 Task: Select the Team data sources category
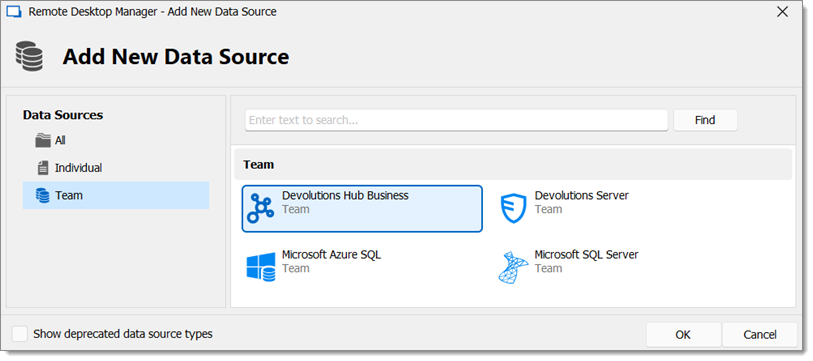tap(116, 196)
